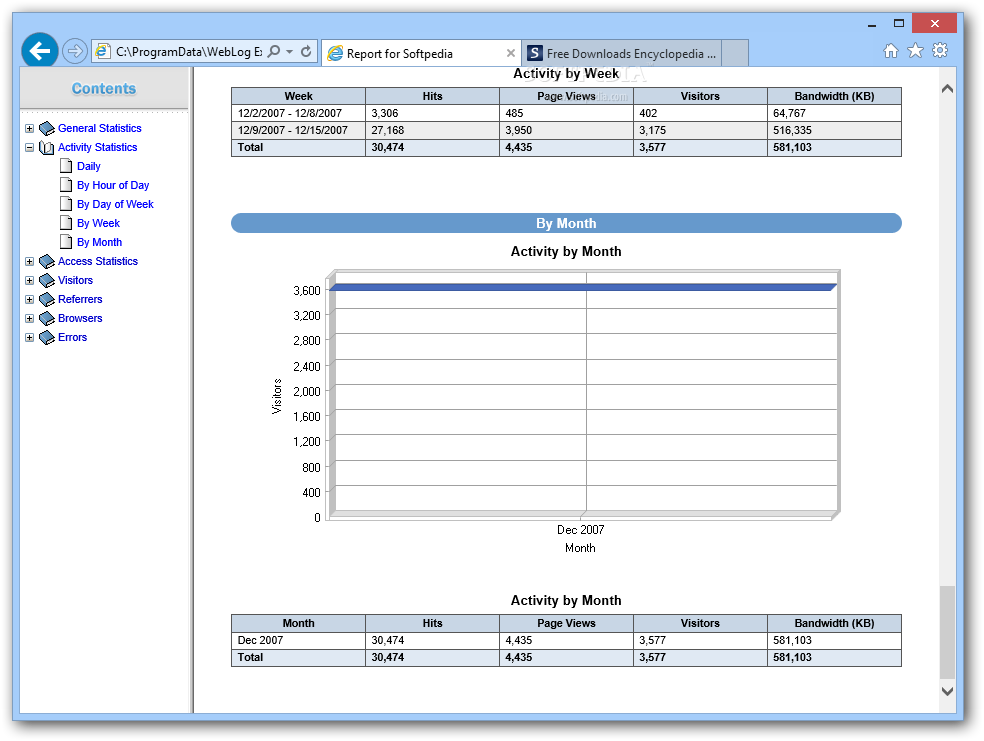Image resolution: width=984 pixels, height=741 pixels.
Task: Click the Contents panel heading
Action: pos(104,88)
